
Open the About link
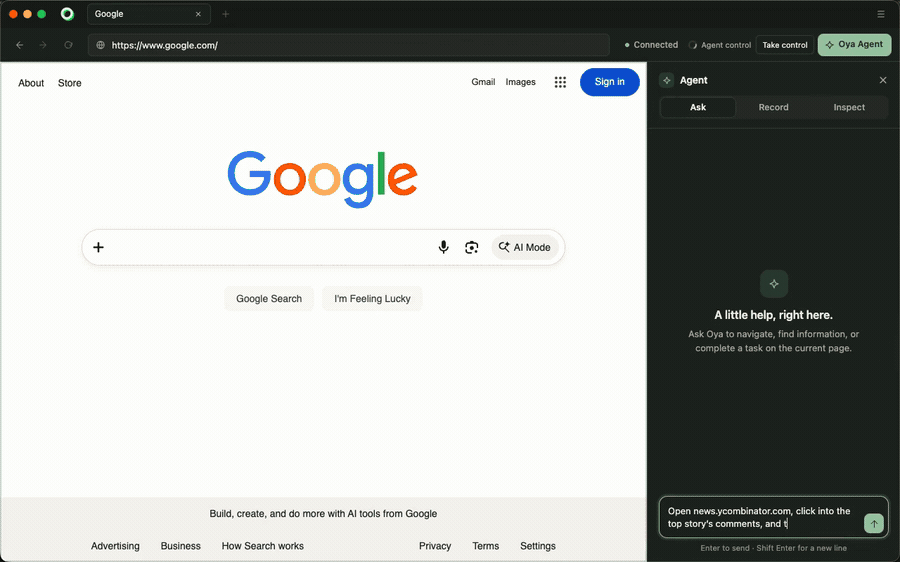31,83
